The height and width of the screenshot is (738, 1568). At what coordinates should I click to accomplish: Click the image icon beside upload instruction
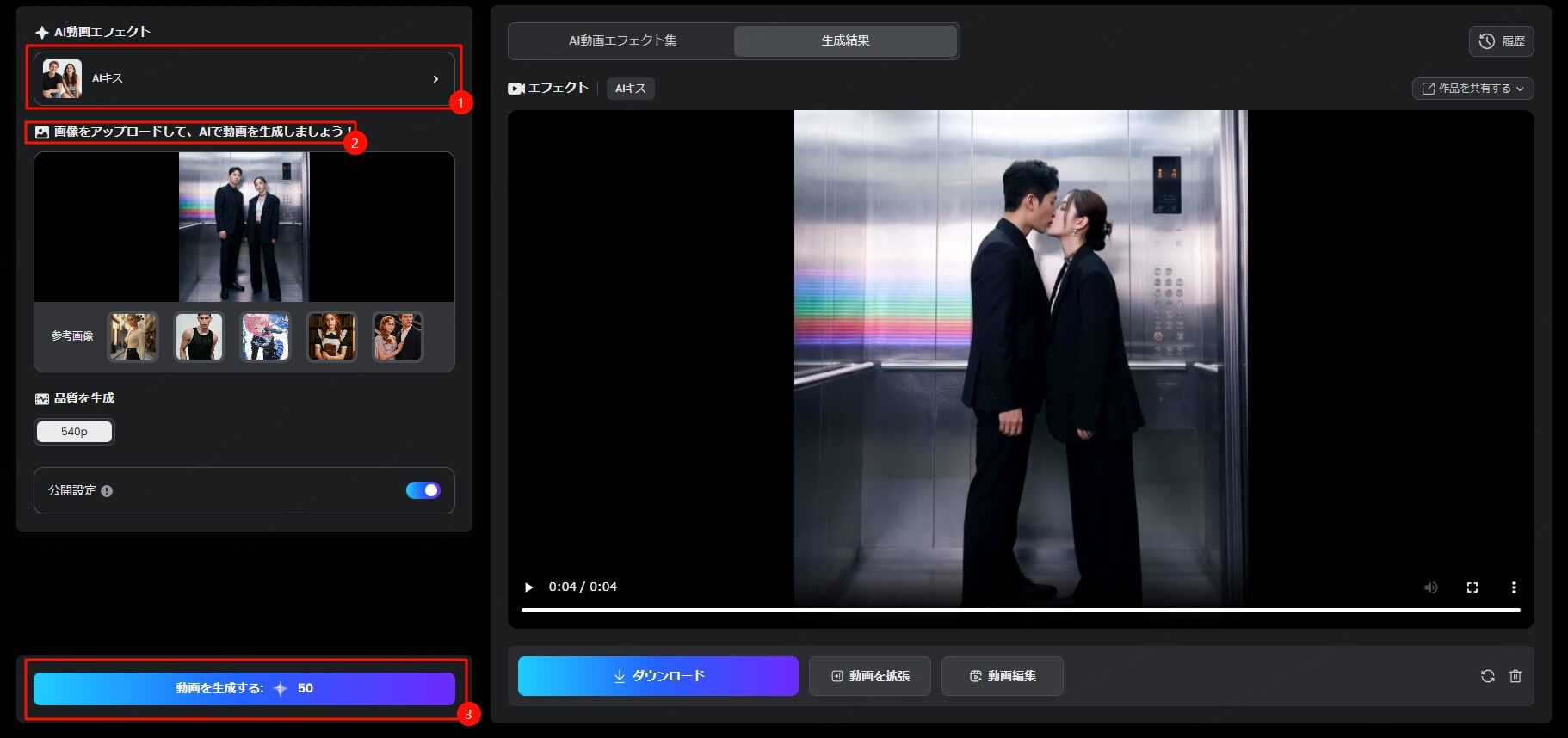click(42, 132)
